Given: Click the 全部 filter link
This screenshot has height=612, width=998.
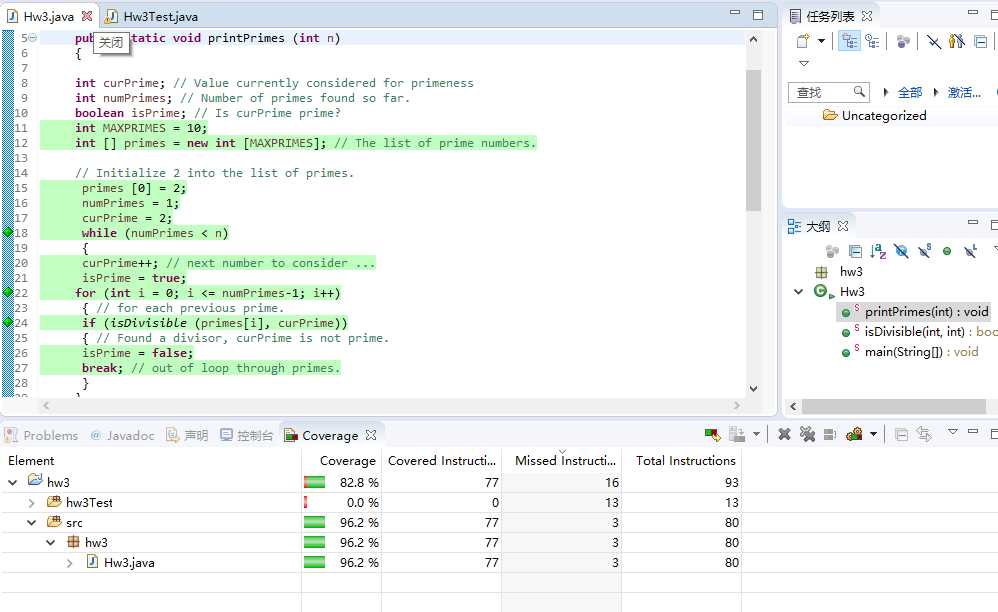Looking at the screenshot, I should click(910, 93).
